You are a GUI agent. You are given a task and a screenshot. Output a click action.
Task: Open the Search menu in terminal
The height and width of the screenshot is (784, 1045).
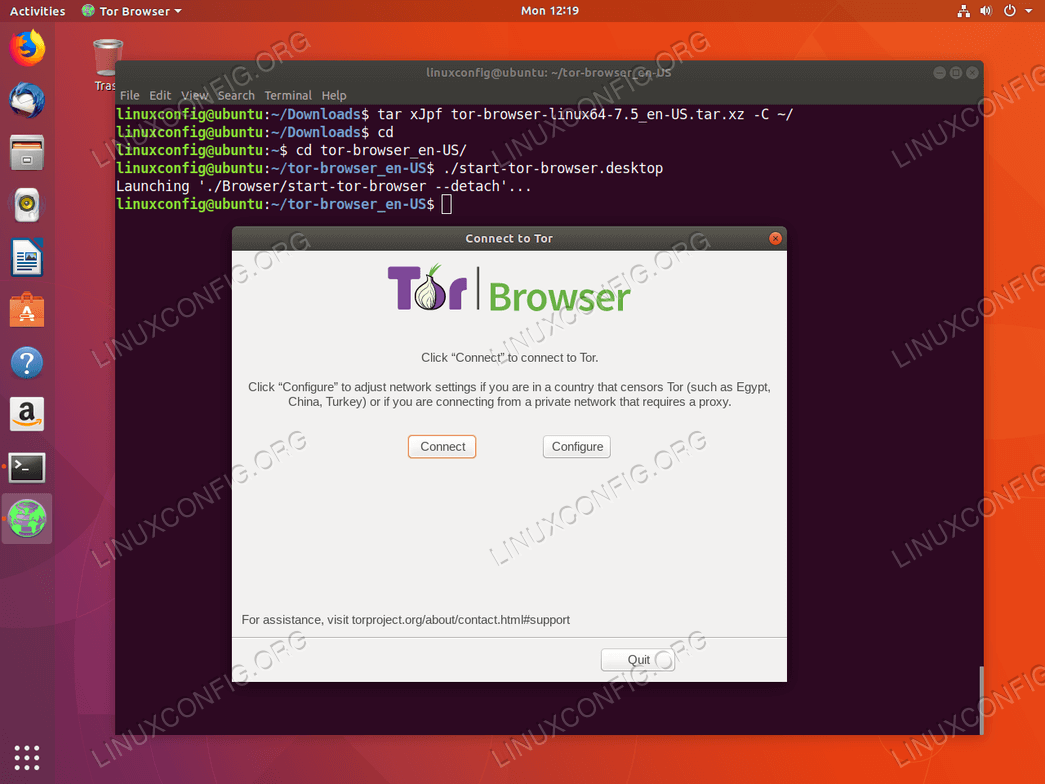(x=236, y=95)
